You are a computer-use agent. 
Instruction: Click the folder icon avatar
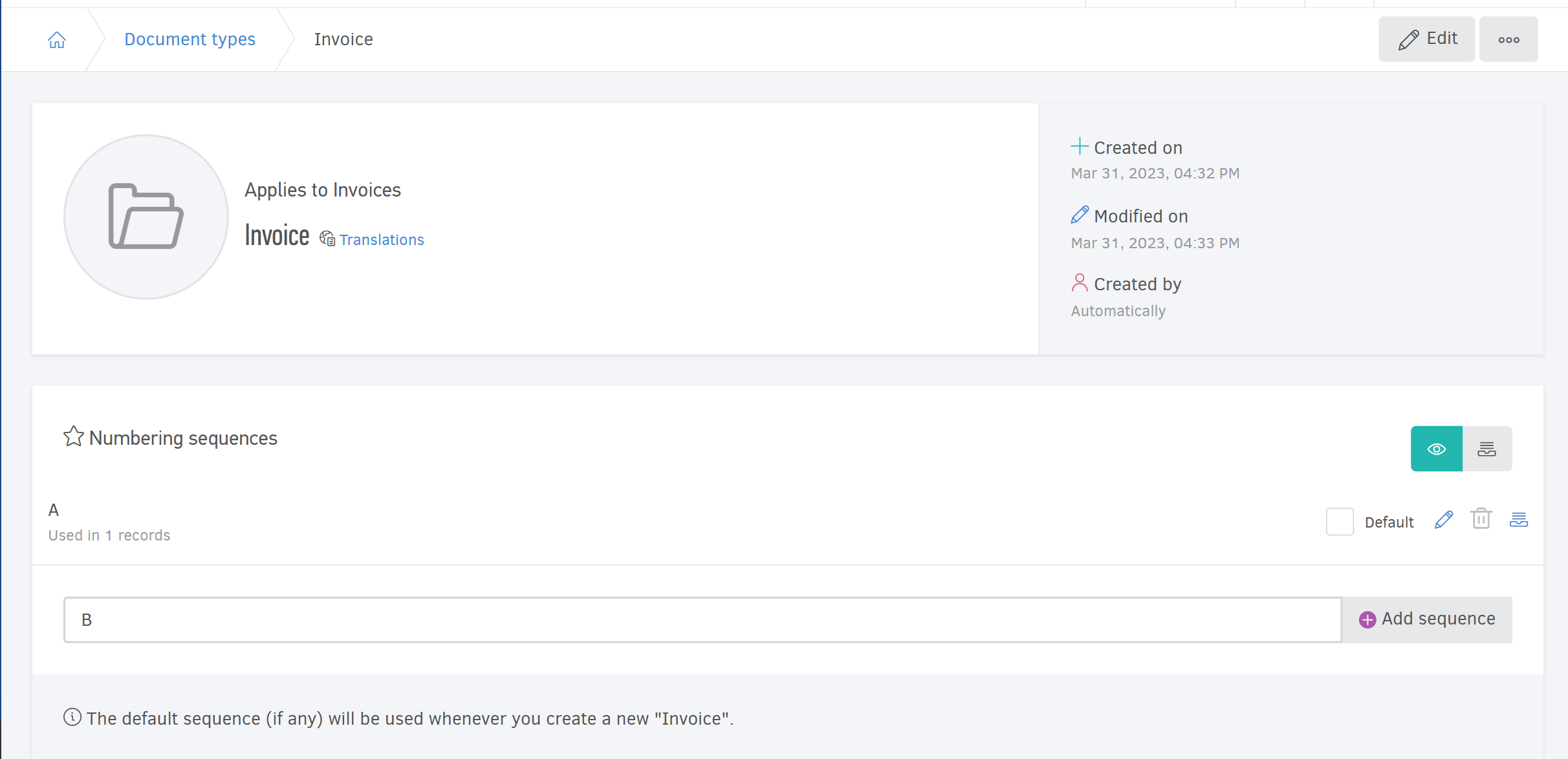[x=146, y=217]
